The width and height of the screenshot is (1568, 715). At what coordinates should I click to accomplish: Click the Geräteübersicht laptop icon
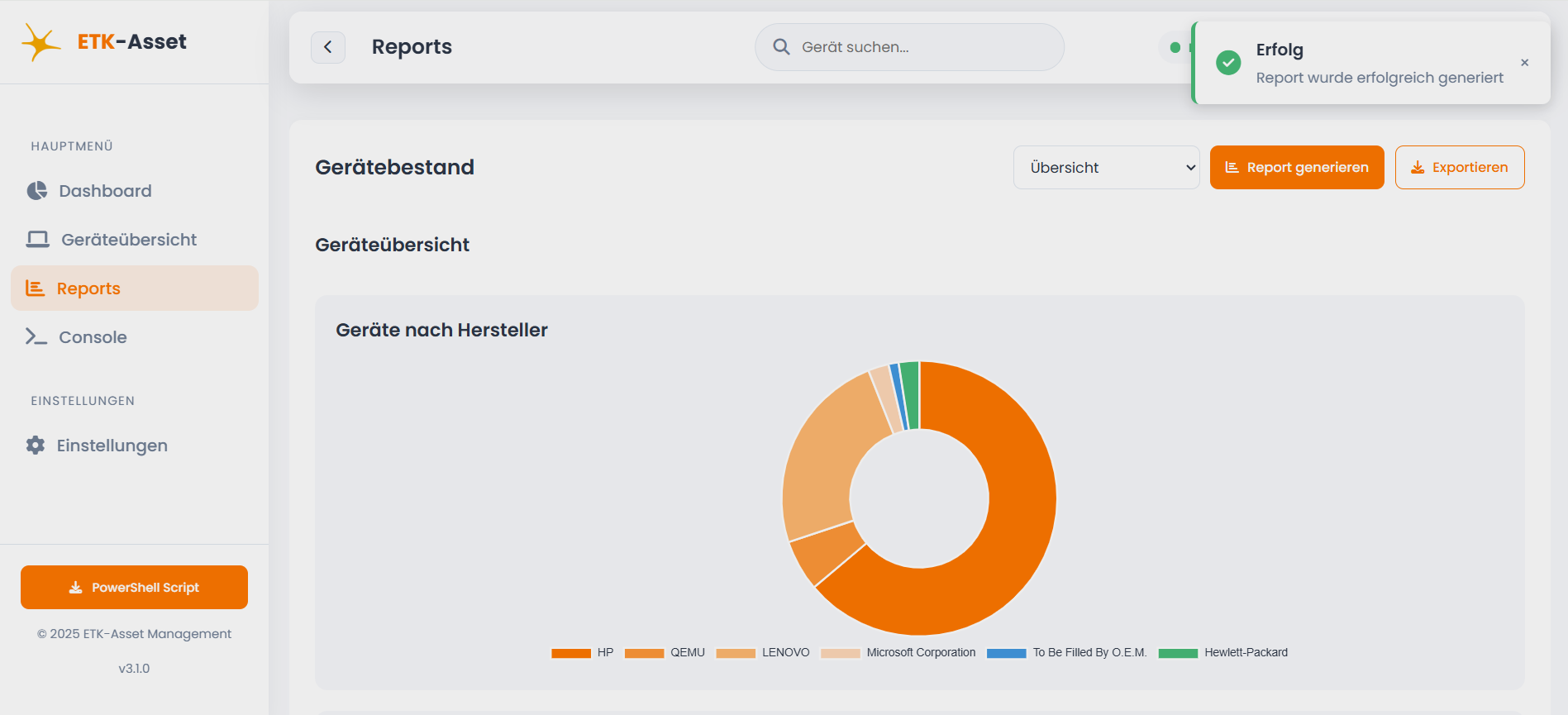point(38,240)
